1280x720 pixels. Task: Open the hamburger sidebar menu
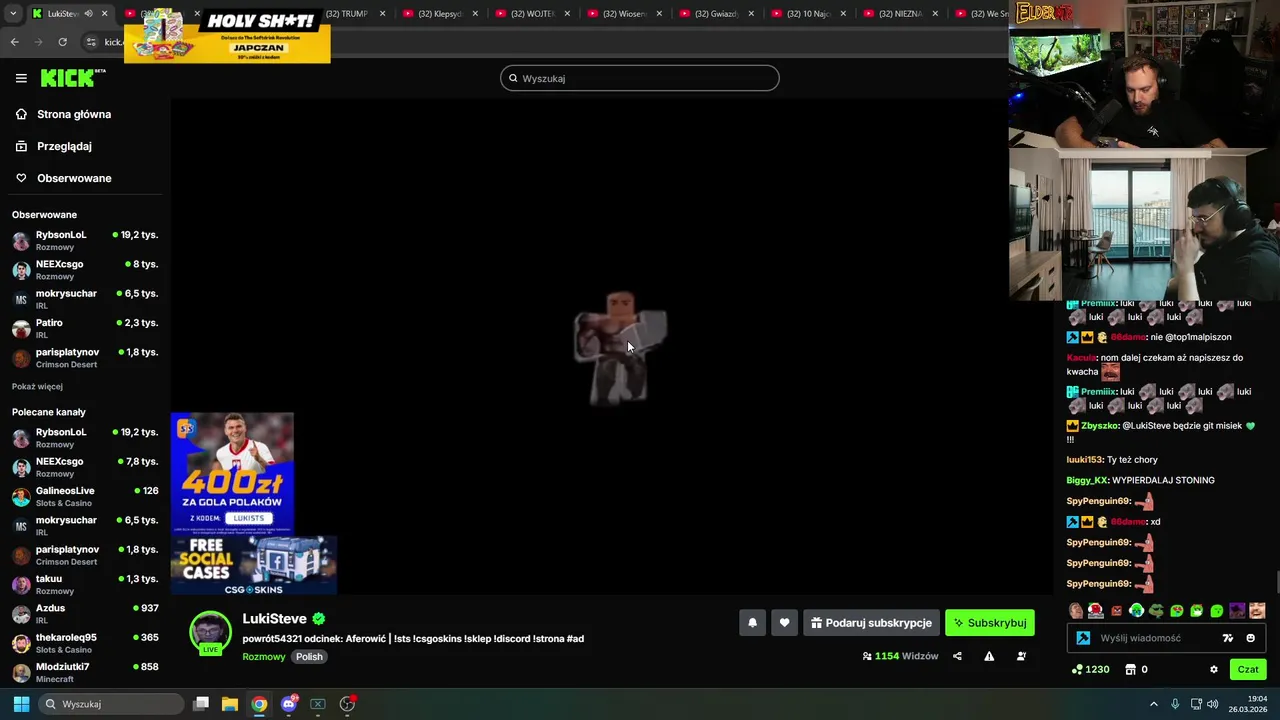coord(21,78)
